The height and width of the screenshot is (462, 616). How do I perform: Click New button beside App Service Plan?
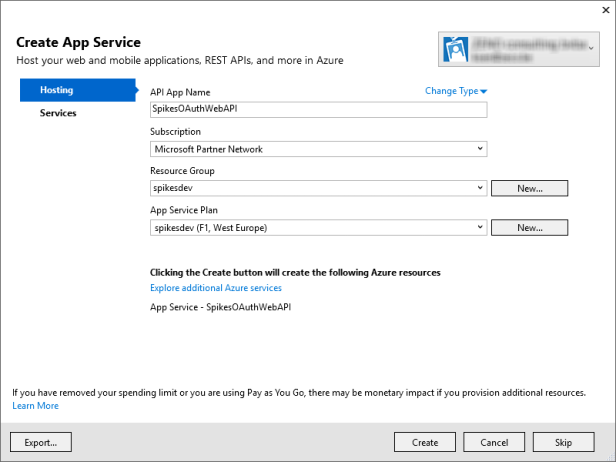tap(530, 227)
